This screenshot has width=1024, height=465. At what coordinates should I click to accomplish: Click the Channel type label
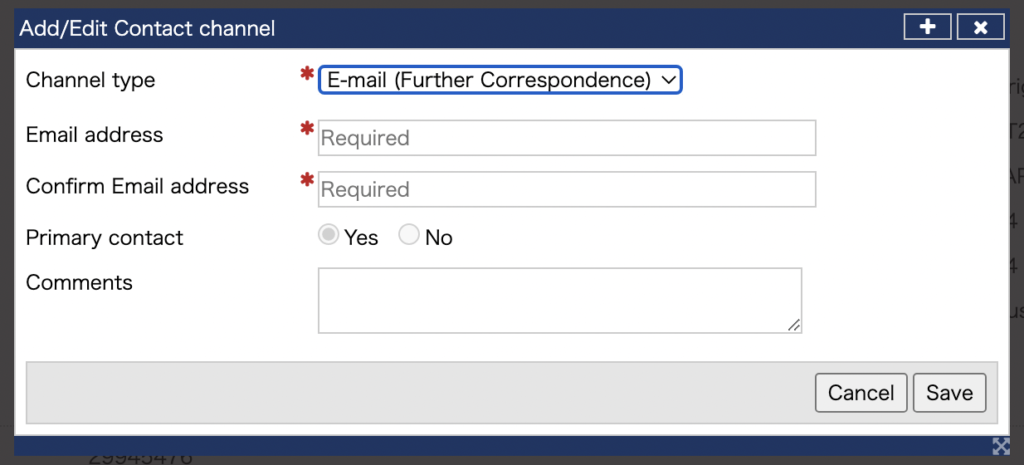click(x=91, y=80)
